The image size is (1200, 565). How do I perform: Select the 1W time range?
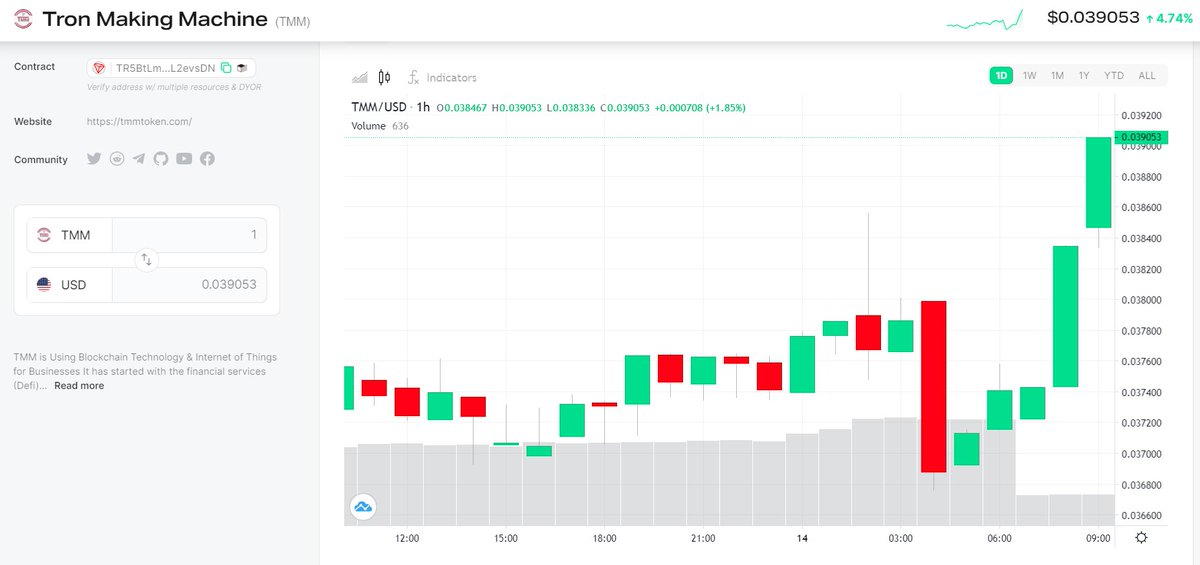tap(1029, 75)
